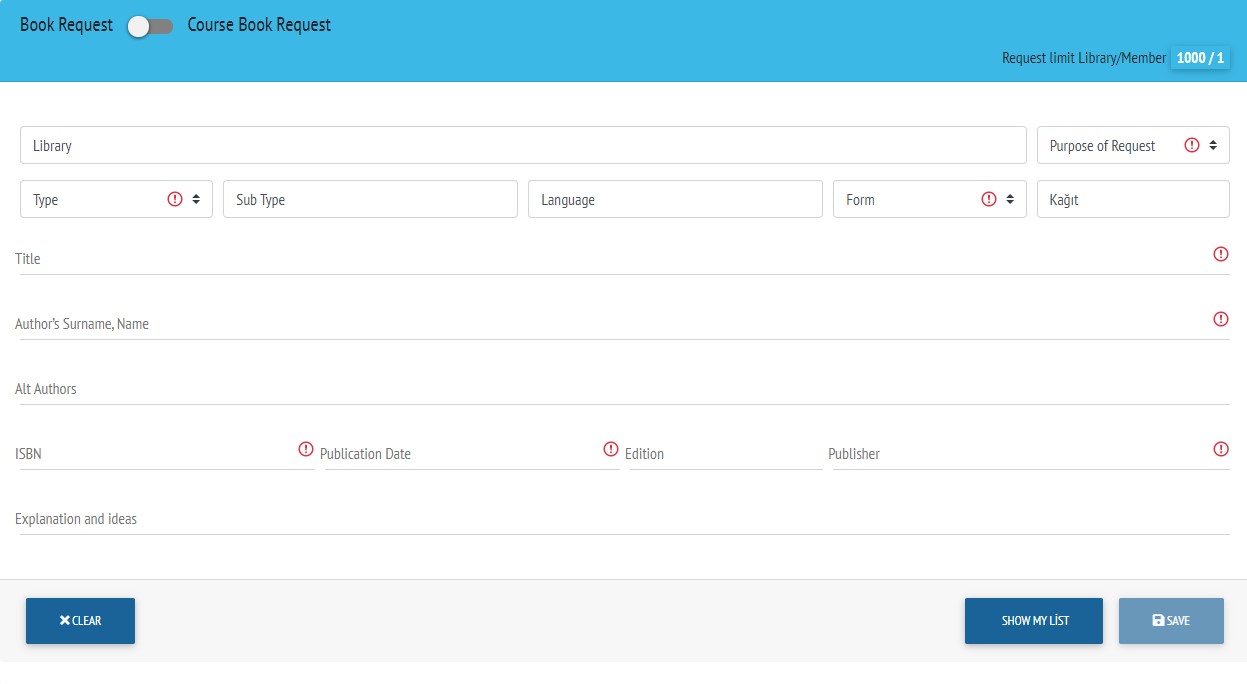The height and width of the screenshot is (684, 1247).
Task: Click the Sub Type field
Action: (370, 199)
